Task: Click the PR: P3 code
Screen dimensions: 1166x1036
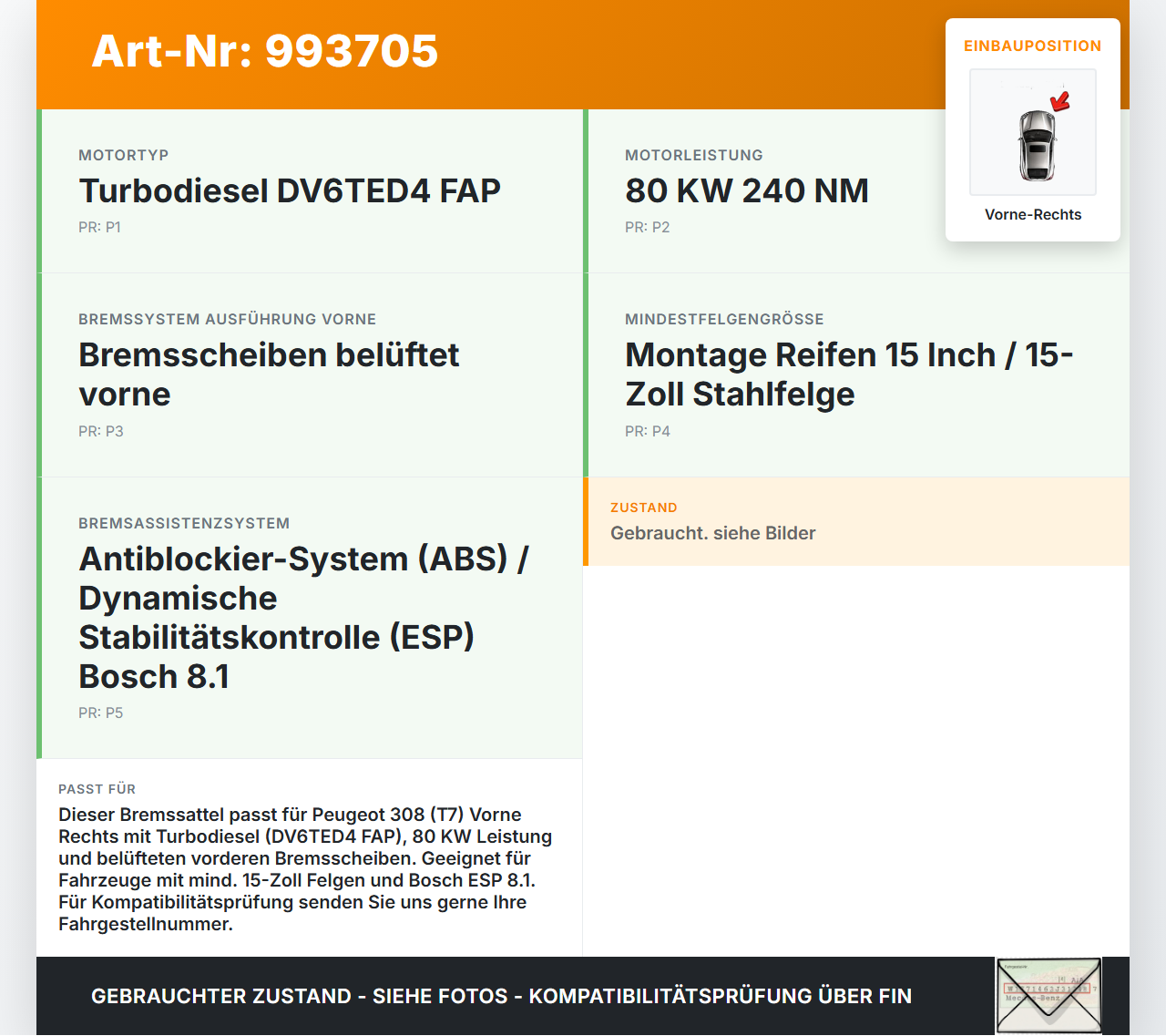Action: [100, 431]
